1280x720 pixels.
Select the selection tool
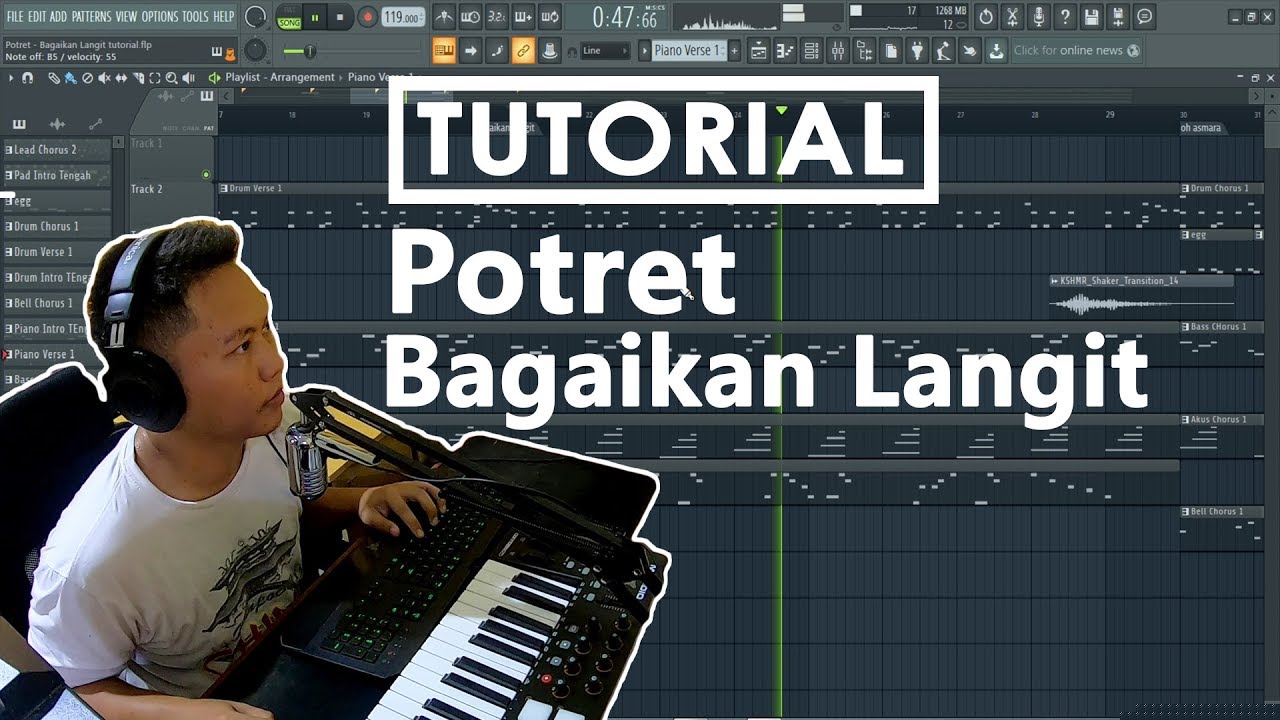(x=154, y=78)
